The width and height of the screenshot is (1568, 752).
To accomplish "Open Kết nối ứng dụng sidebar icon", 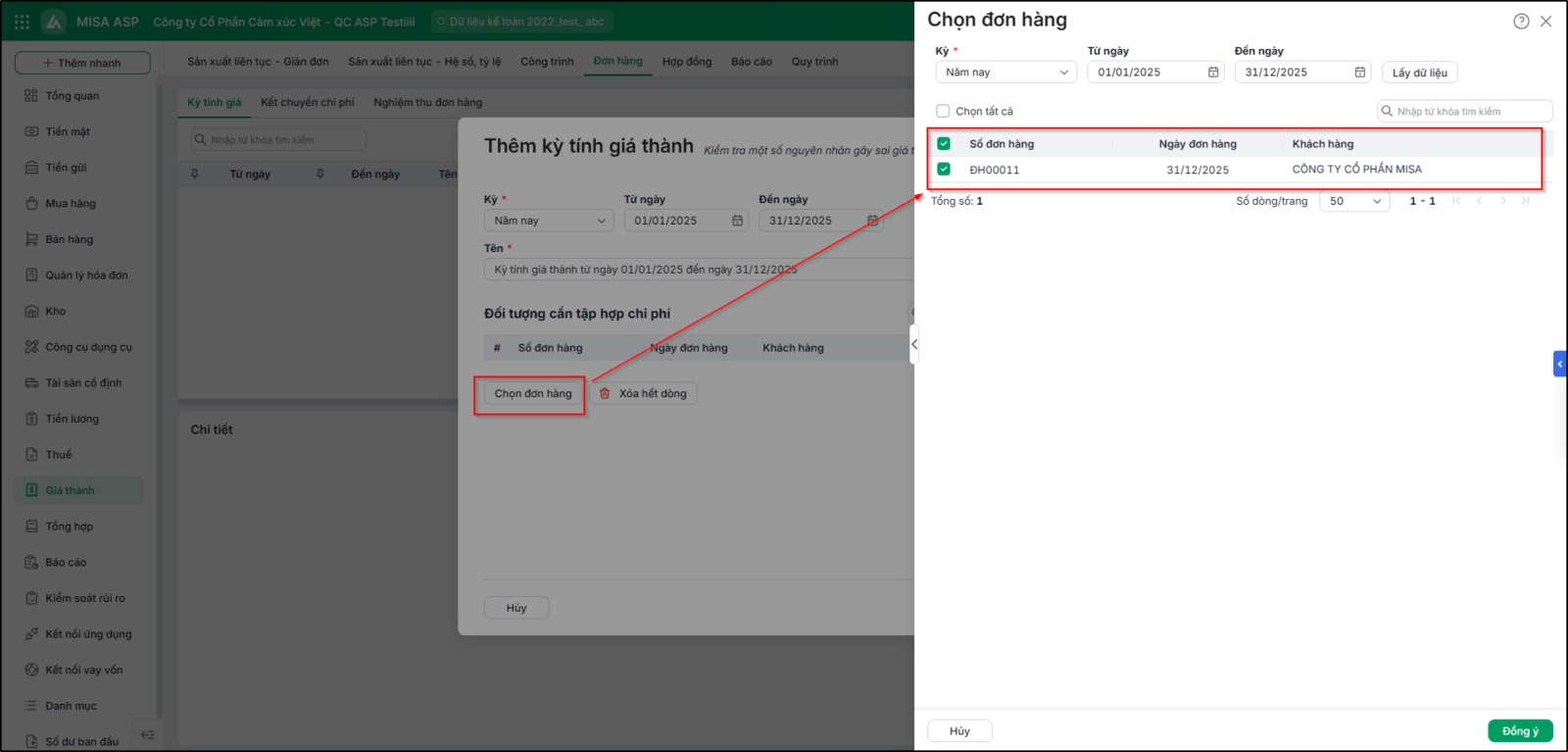I will pos(31,634).
